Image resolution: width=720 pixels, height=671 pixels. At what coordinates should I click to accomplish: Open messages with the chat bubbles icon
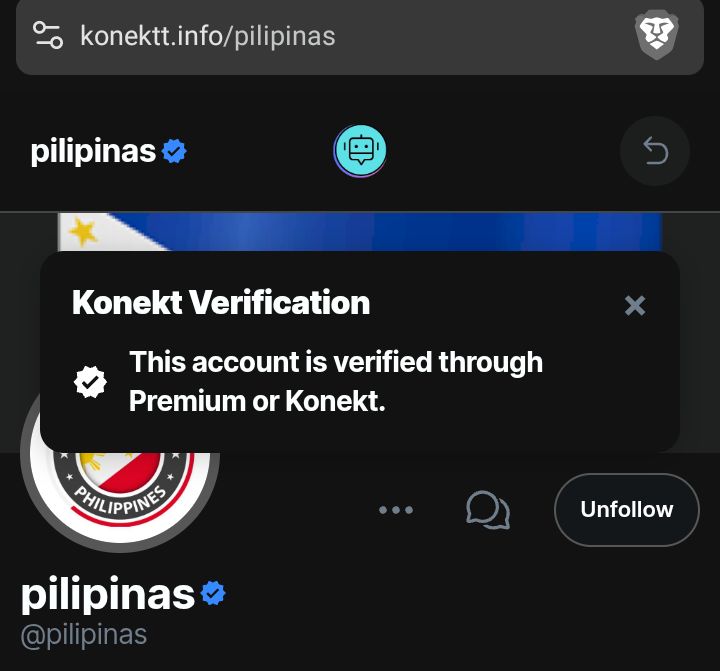coord(488,510)
